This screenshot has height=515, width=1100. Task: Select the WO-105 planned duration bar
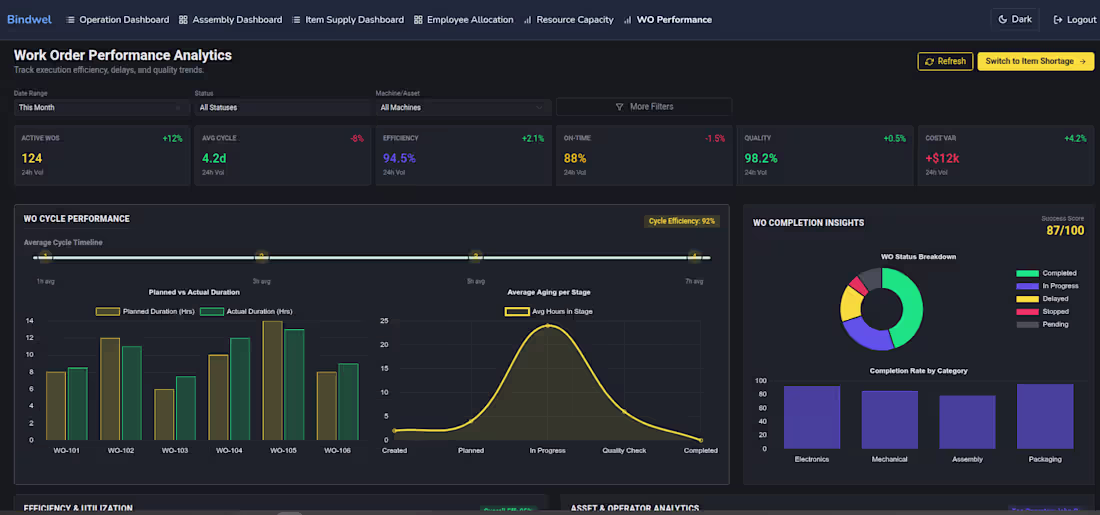272,381
